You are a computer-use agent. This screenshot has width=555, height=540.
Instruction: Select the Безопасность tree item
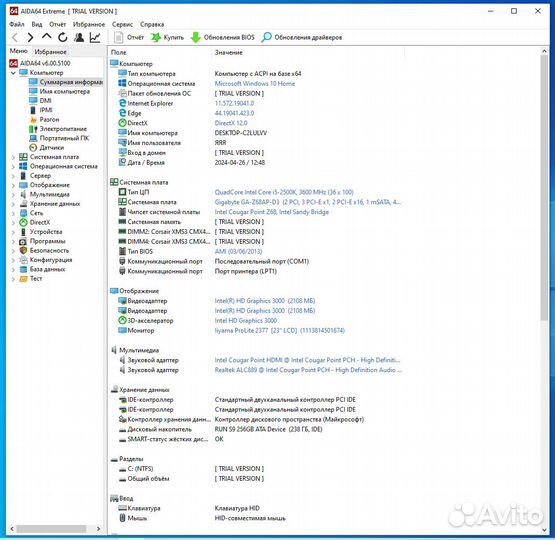pyautogui.click(x=45, y=251)
